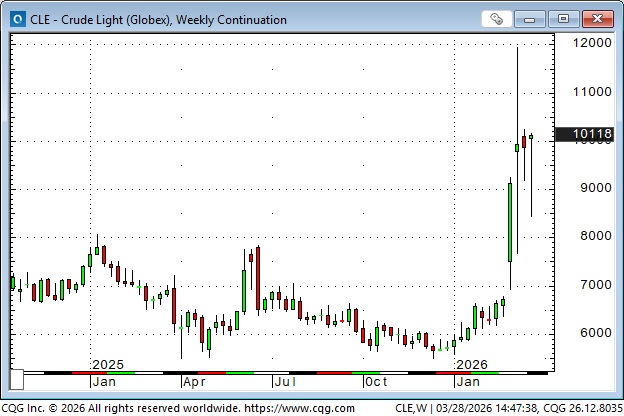Select the Apr marker on time axis
Viewport: 624px width, 416px height.
[194, 381]
